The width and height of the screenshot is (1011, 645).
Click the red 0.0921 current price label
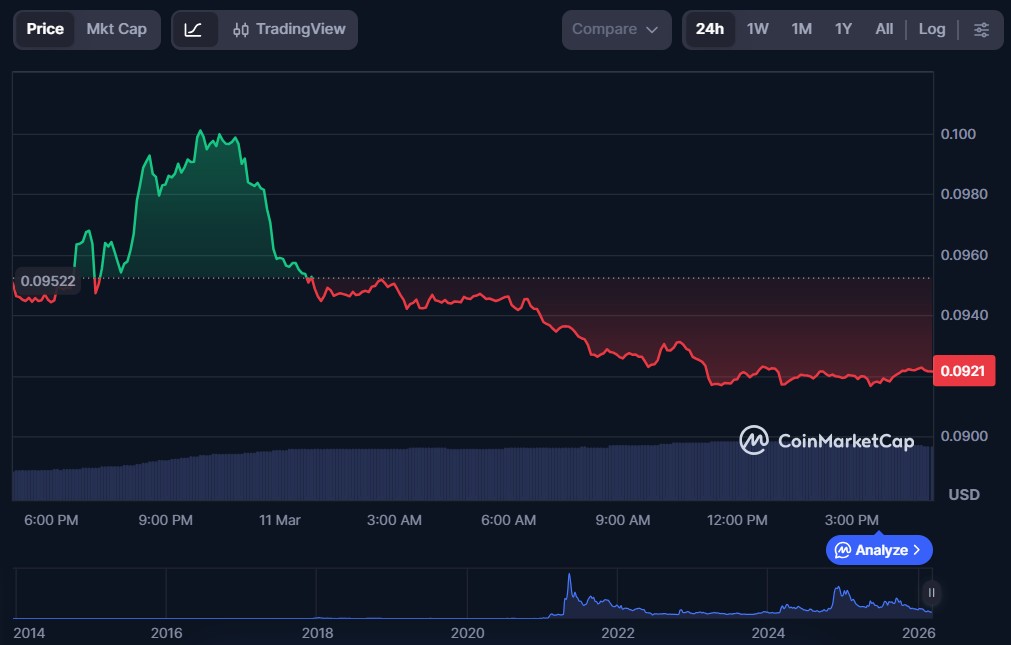tap(963, 371)
